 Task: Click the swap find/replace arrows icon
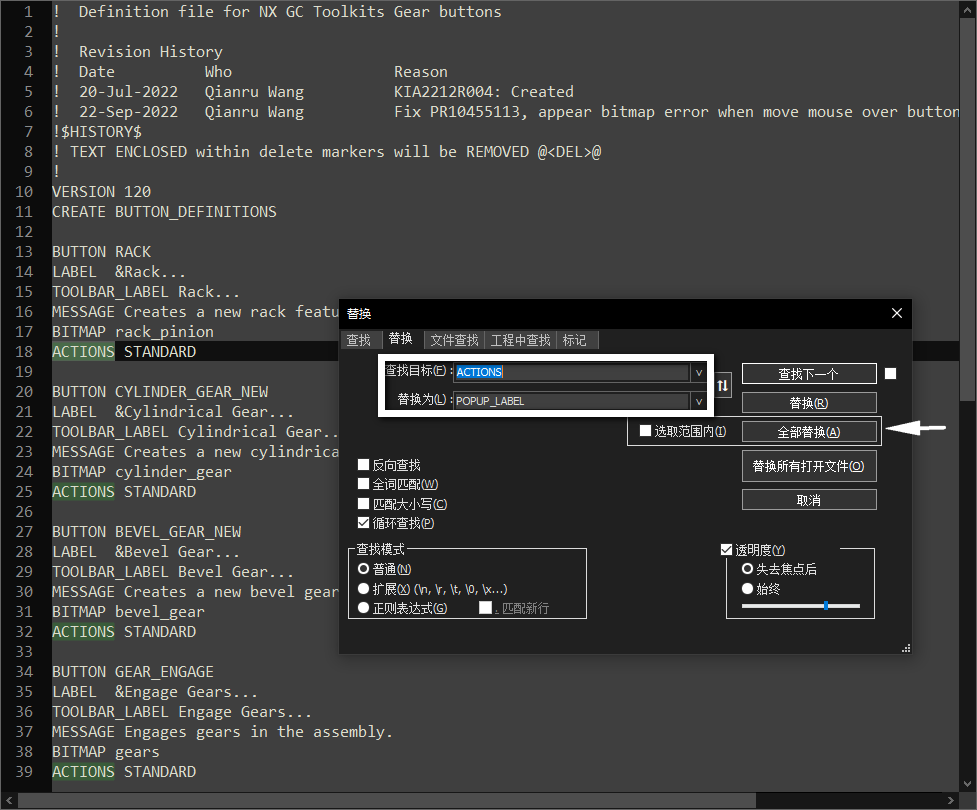click(x=723, y=386)
